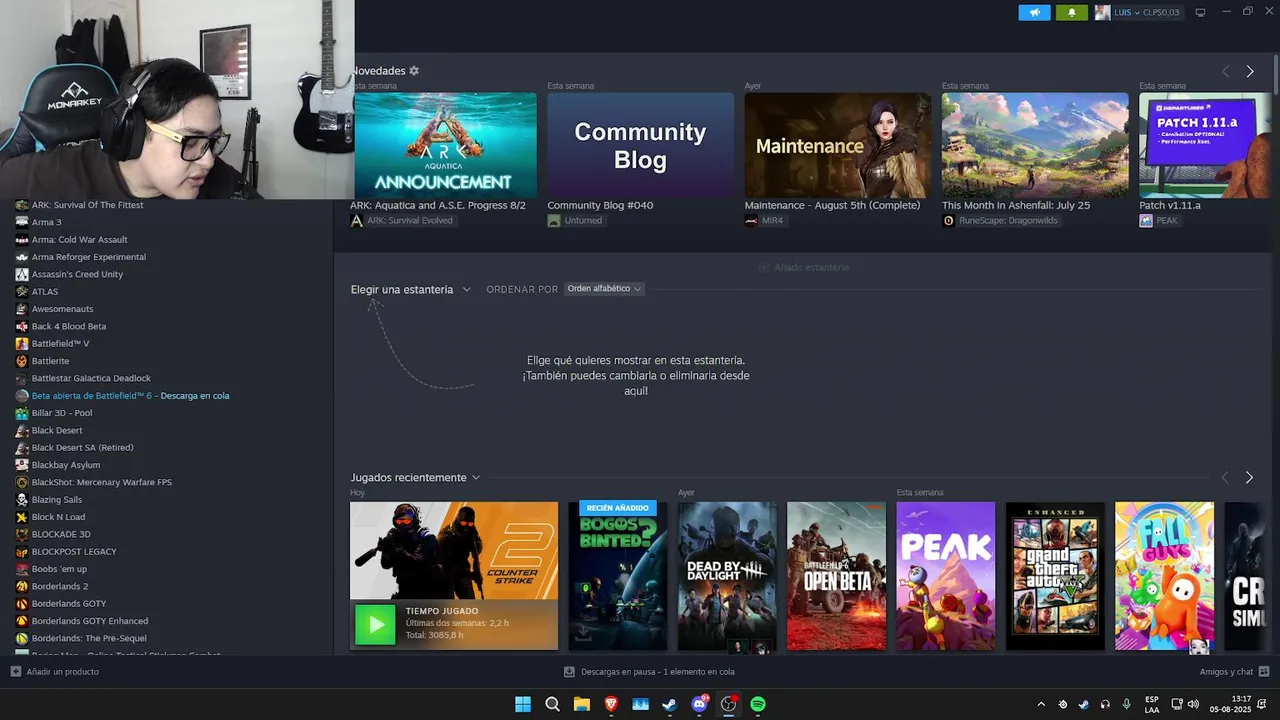Screen dimensions: 1280x720
Task: Click the PEAK source icon under Patch v1.11.a
Action: pos(1146,220)
